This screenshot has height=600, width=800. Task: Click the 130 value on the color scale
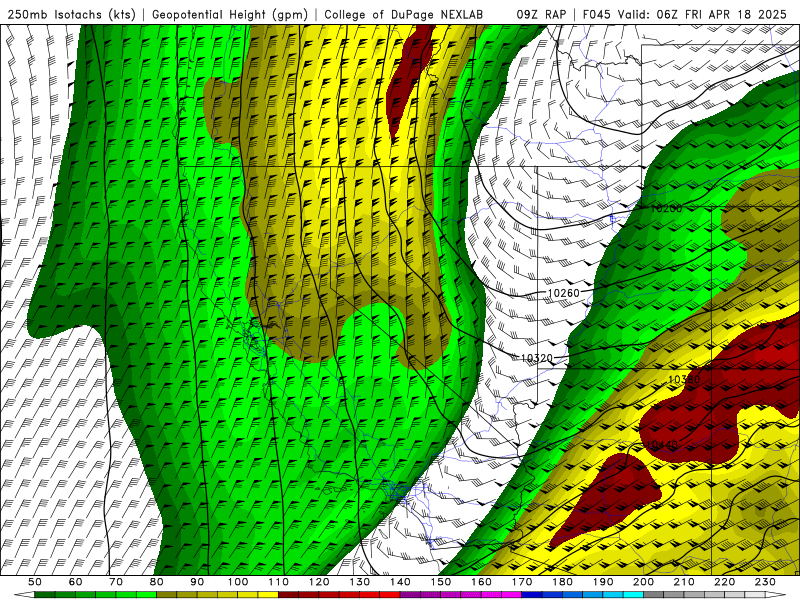pyautogui.click(x=360, y=582)
